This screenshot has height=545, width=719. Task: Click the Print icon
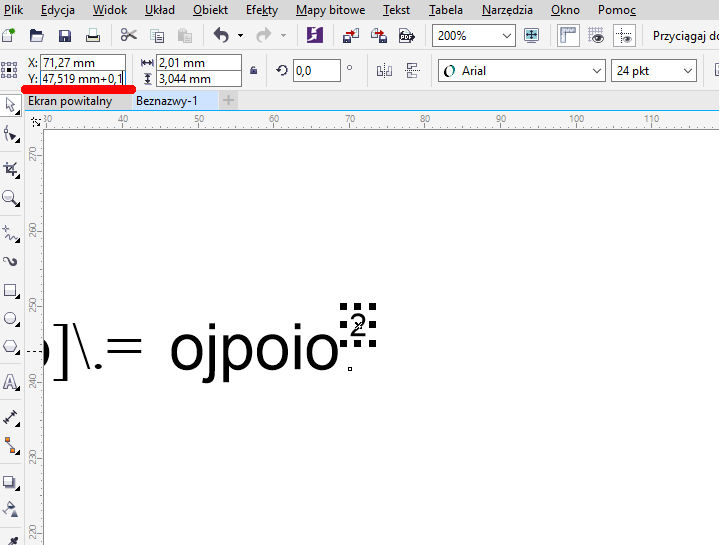(92, 36)
